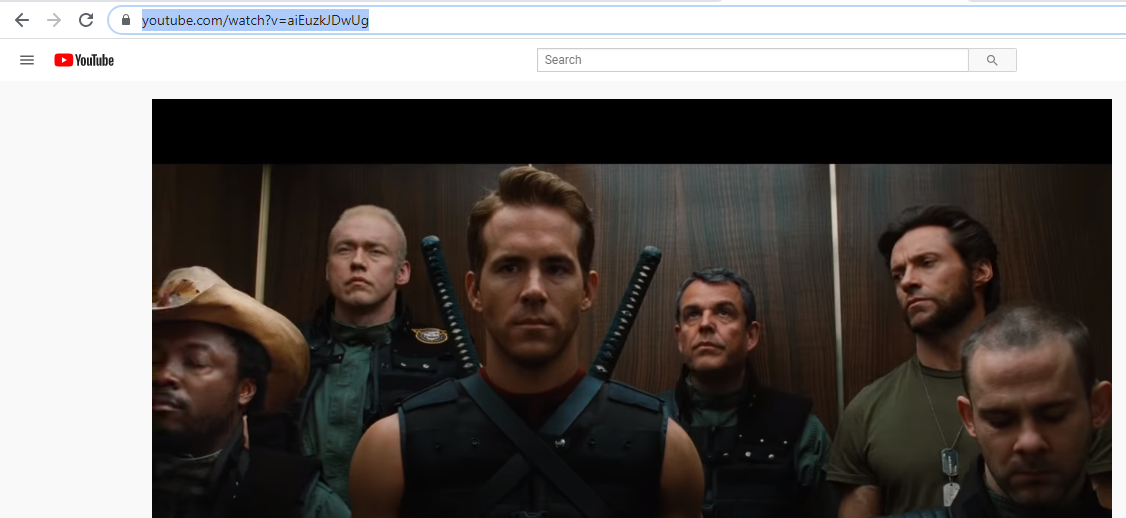Open the YouTube hamburger guide menu
1126x518 pixels.
click(x=27, y=60)
